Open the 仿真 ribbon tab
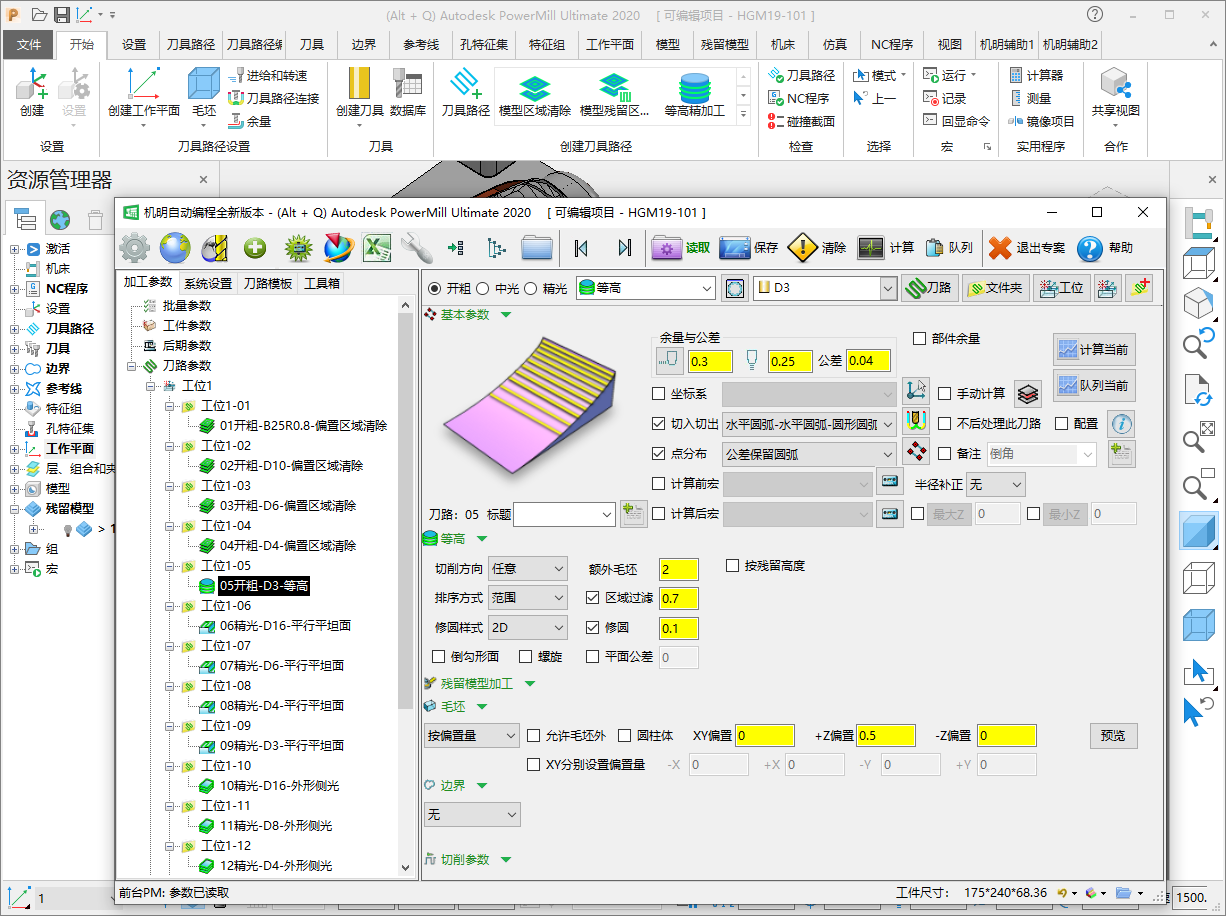This screenshot has width=1226, height=916. (834, 45)
